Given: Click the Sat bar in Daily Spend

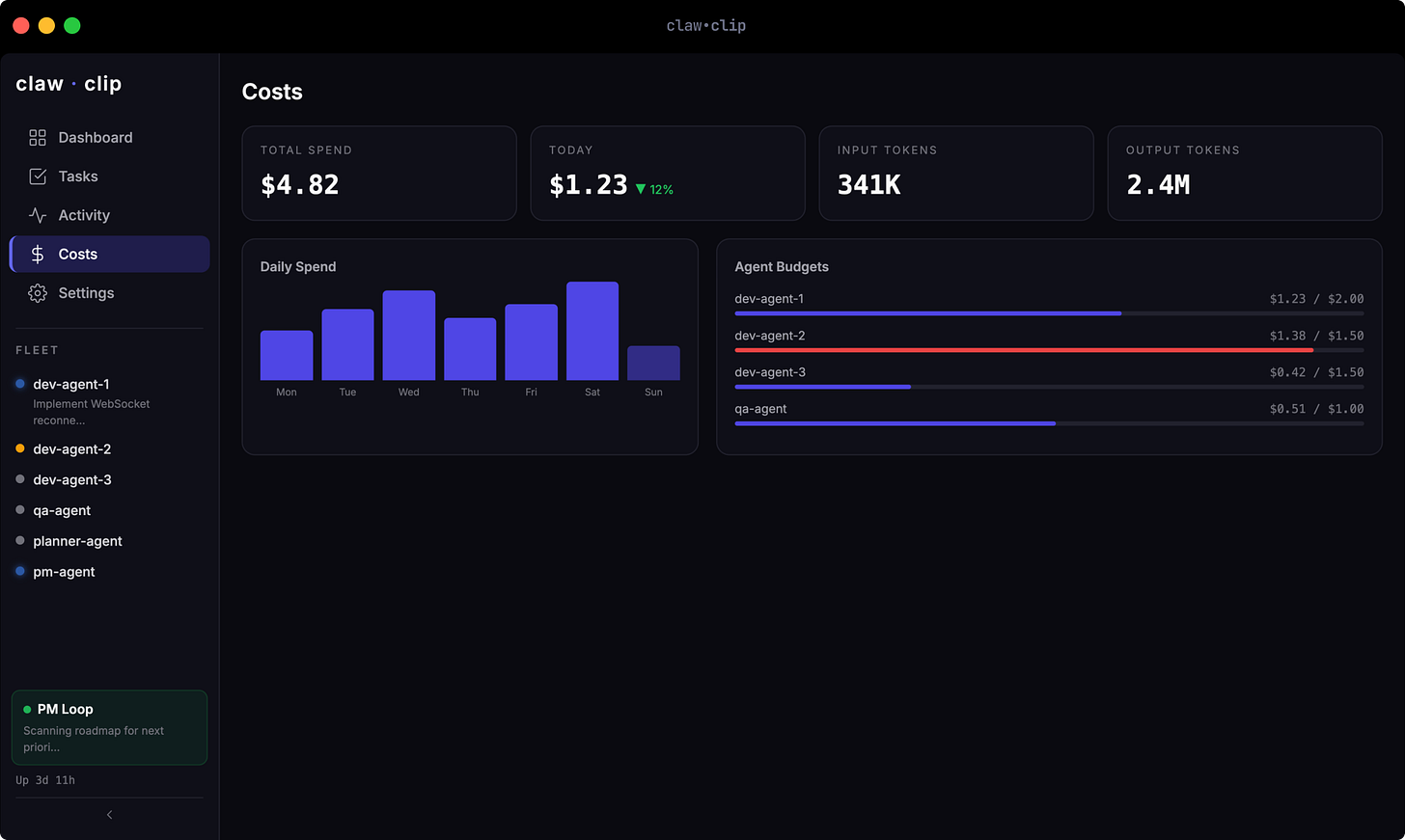Looking at the screenshot, I should (x=592, y=331).
